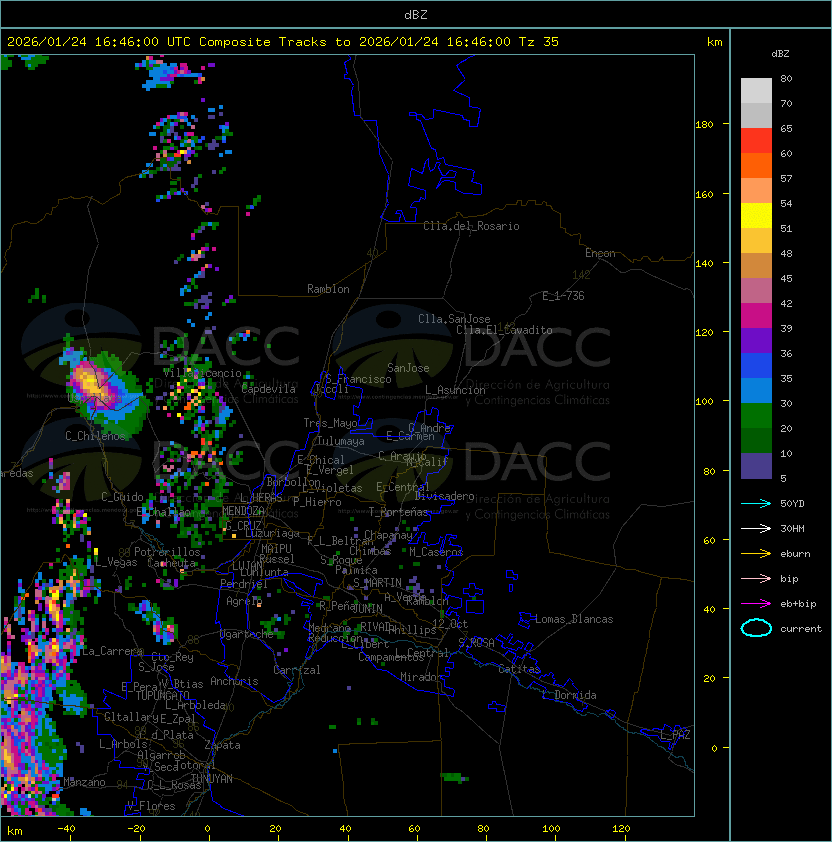This screenshot has height=842, width=832.
Task: Click the 'M_Caseros' map label
Action: point(436,552)
